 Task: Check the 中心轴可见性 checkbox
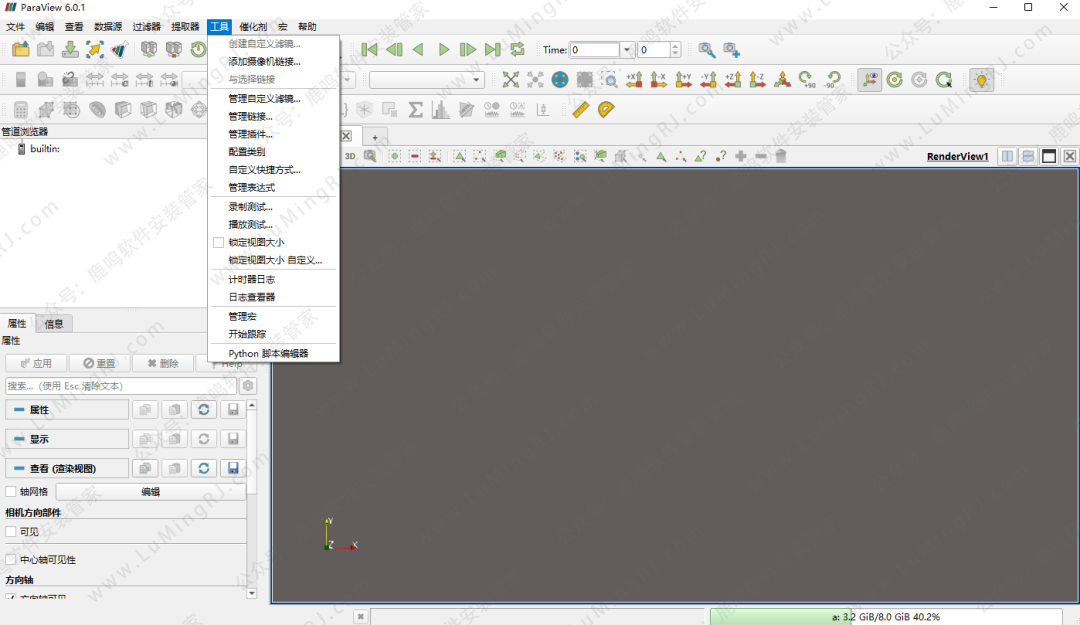coord(11,560)
